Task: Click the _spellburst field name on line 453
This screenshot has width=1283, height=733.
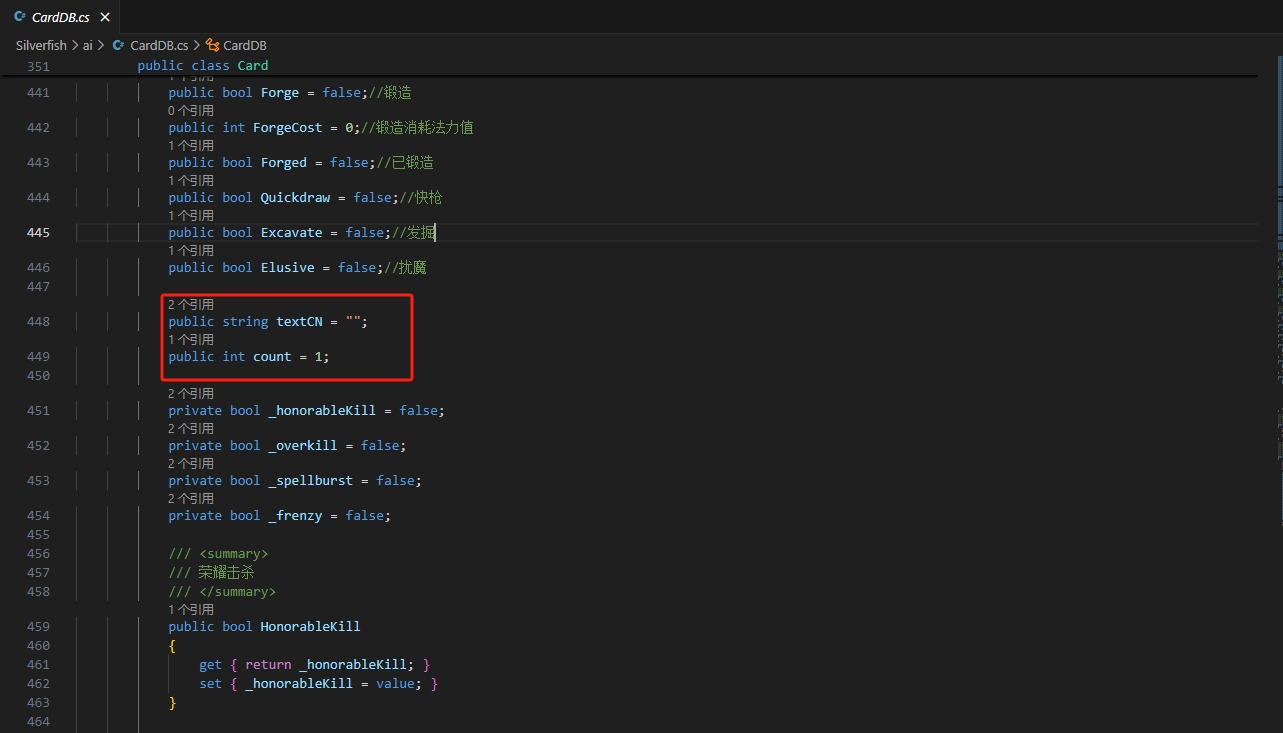Action: coord(311,481)
